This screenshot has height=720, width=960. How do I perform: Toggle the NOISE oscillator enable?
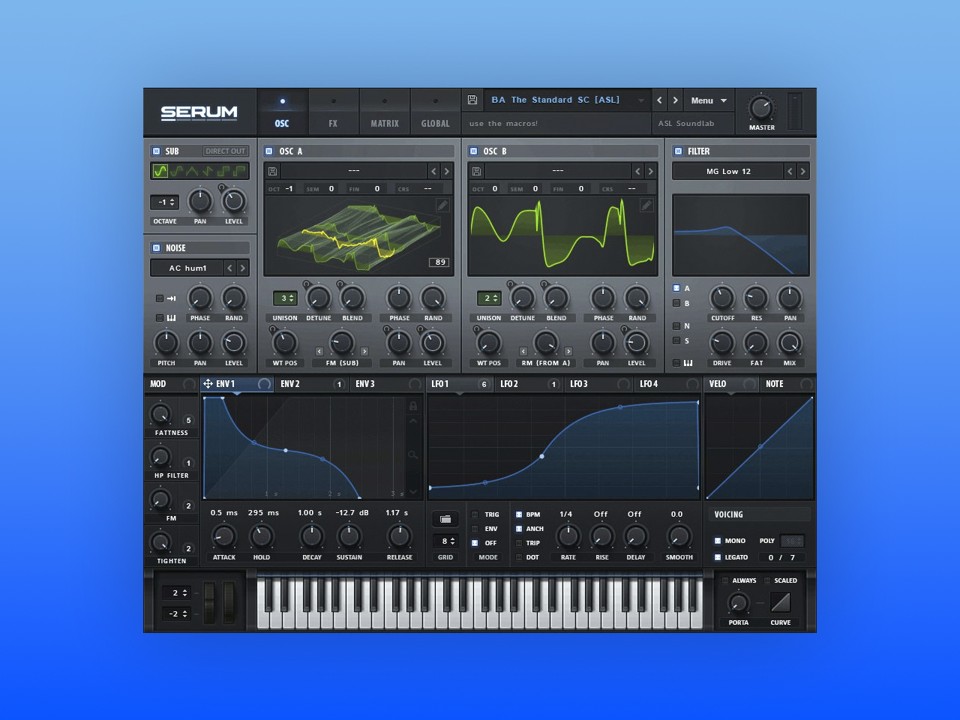[x=156, y=248]
